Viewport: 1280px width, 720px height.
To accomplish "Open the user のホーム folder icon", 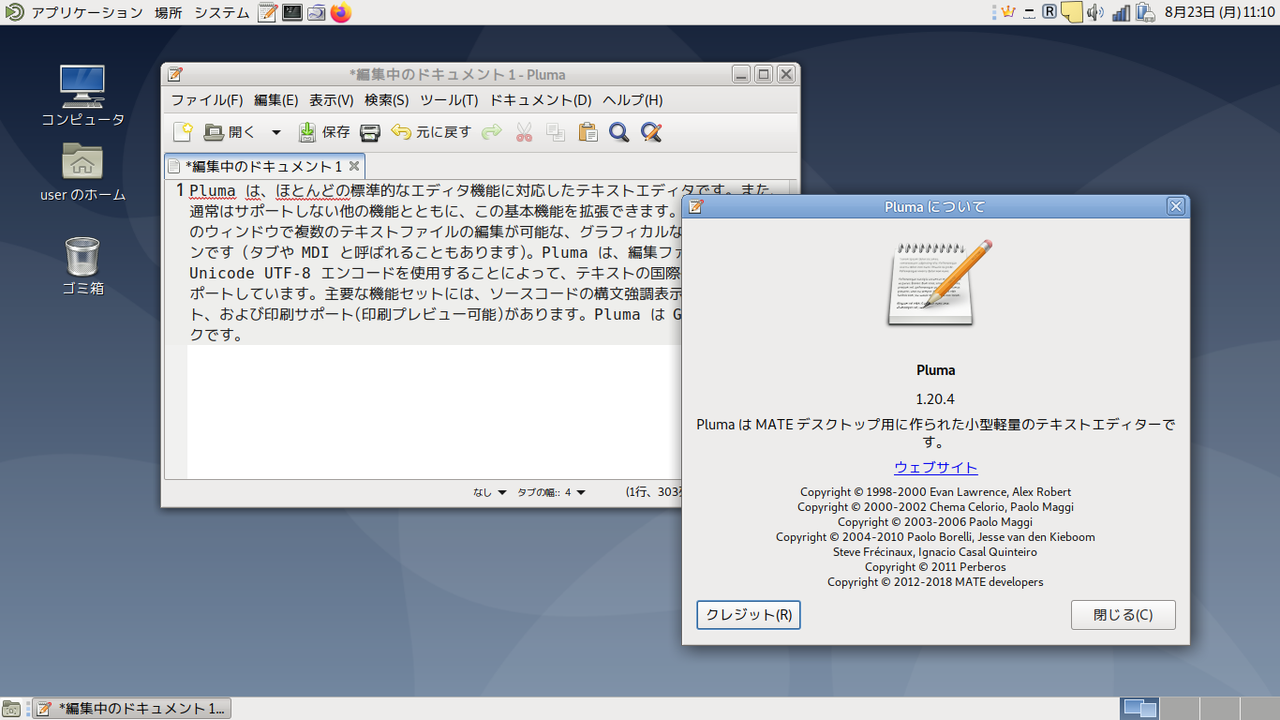I will coord(82,171).
